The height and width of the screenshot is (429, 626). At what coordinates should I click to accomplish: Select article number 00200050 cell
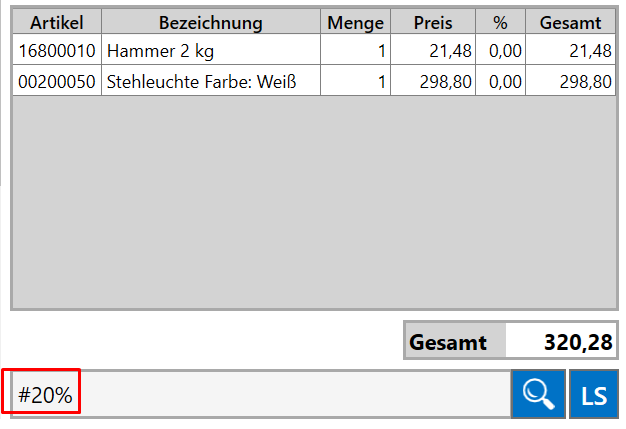[57, 81]
